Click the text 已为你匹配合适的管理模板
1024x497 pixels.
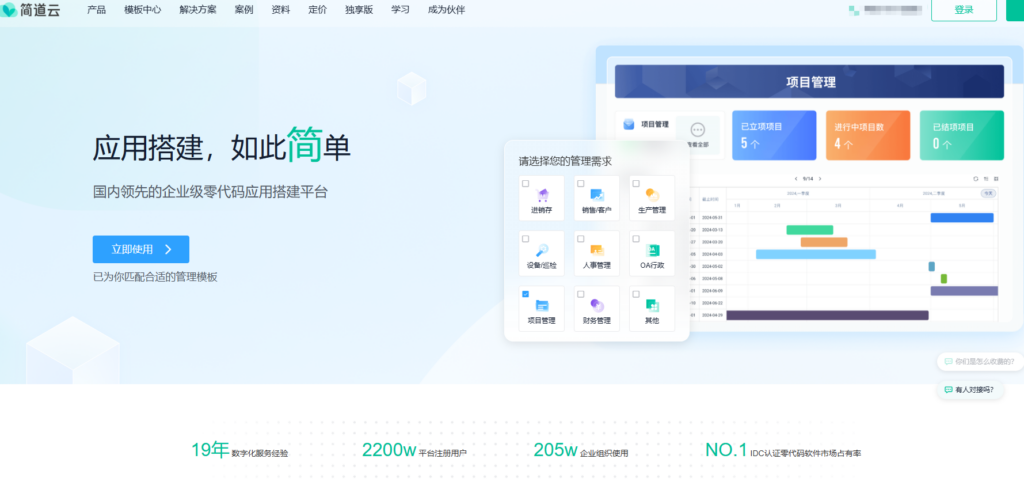pyautogui.click(x=155, y=277)
